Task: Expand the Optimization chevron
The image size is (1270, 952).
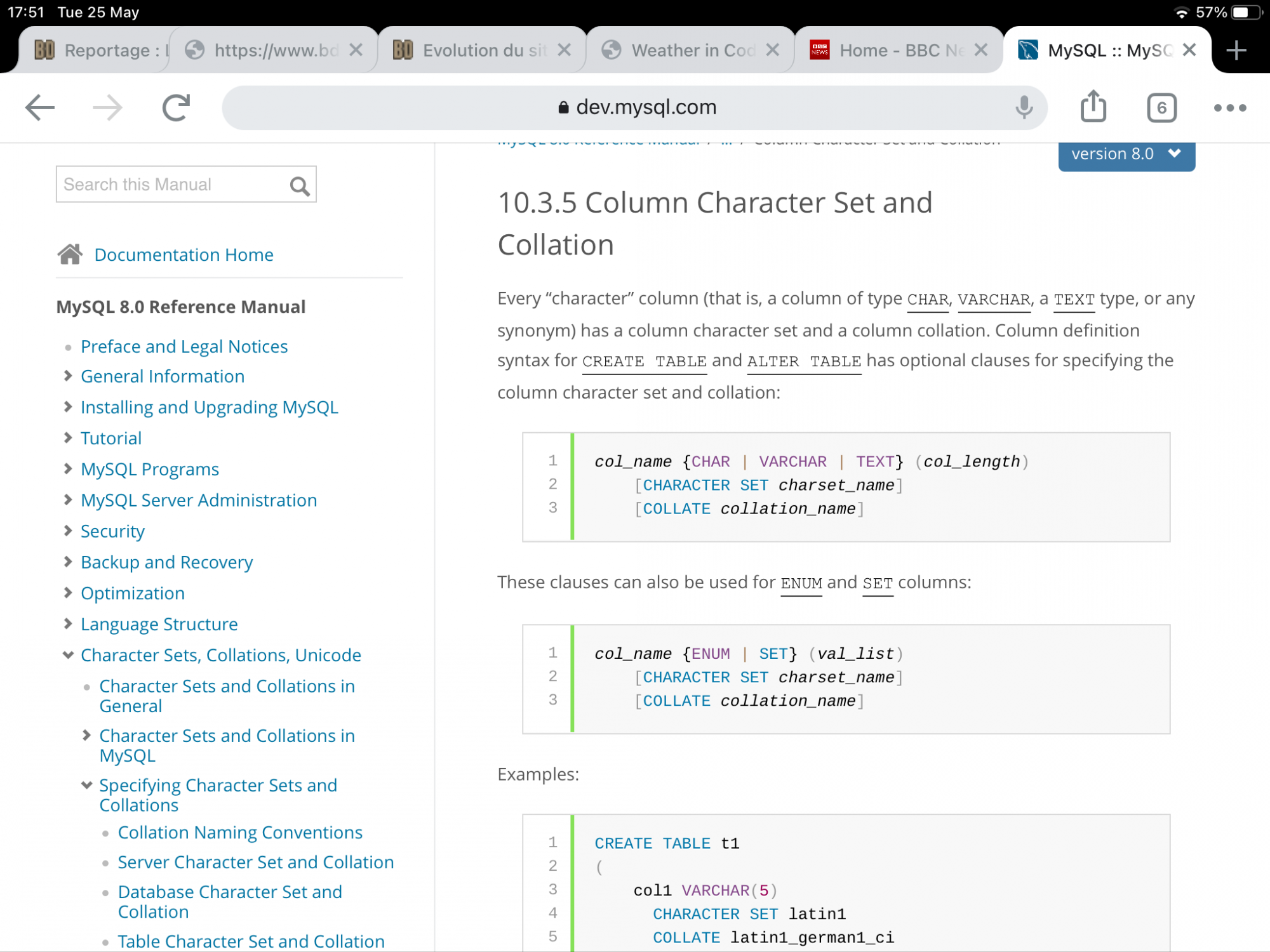Action: pyautogui.click(x=68, y=593)
